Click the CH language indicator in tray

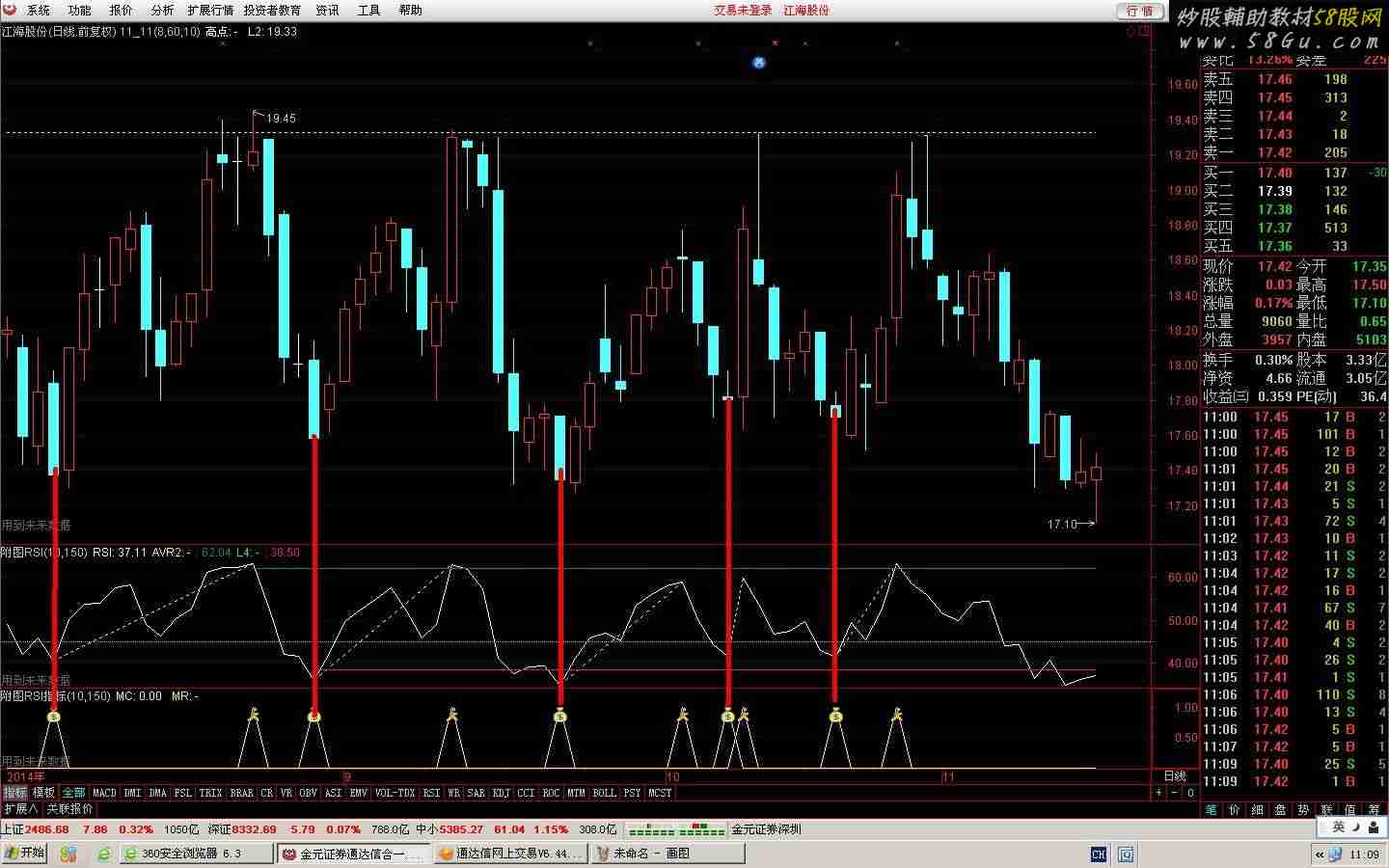[1098, 854]
